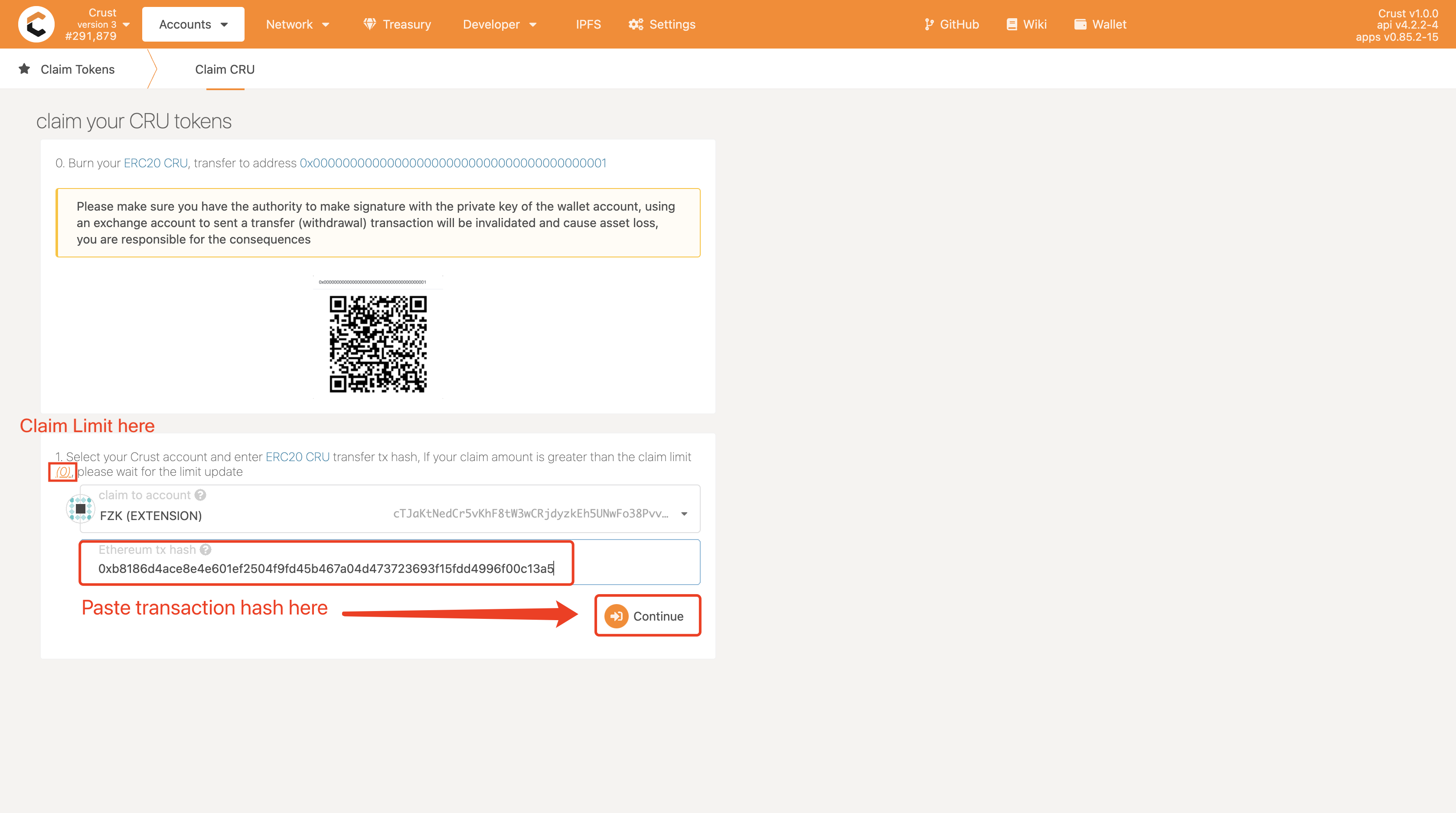Open the GitHub link
This screenshot has width=1456, height=813.
click(951, 24)
